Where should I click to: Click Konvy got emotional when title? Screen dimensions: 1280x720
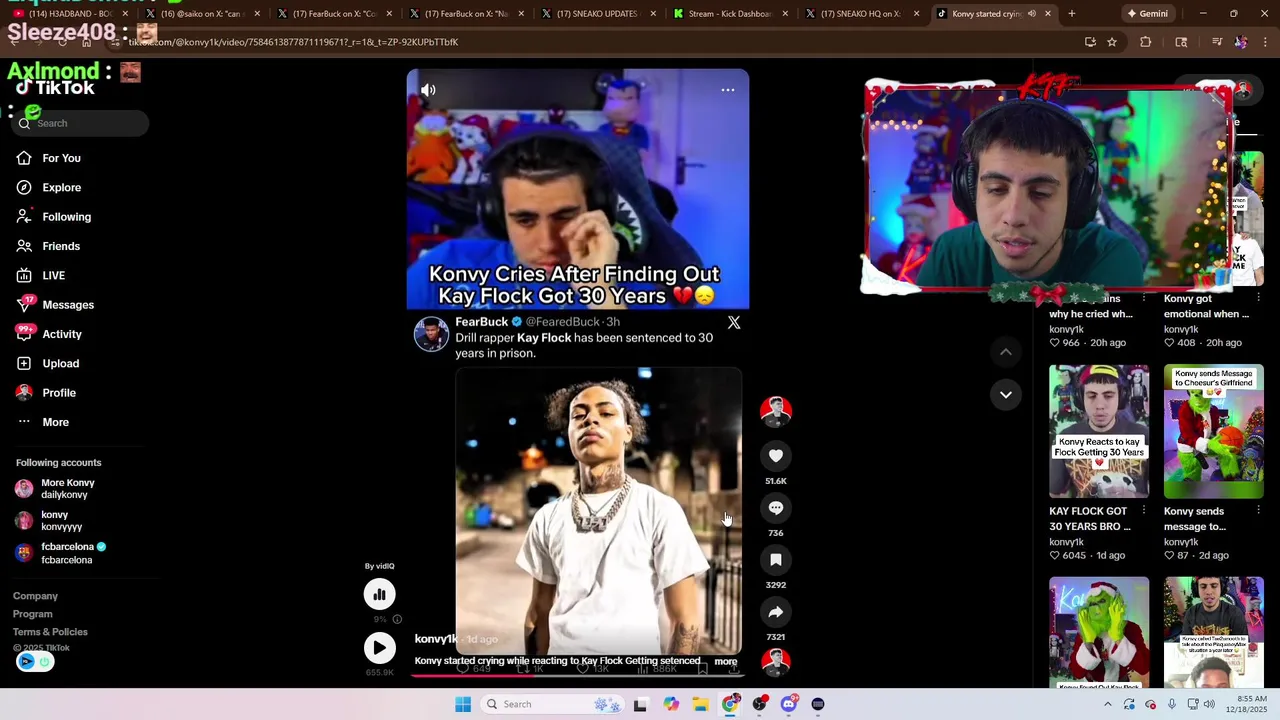[x=1206, y=306]
